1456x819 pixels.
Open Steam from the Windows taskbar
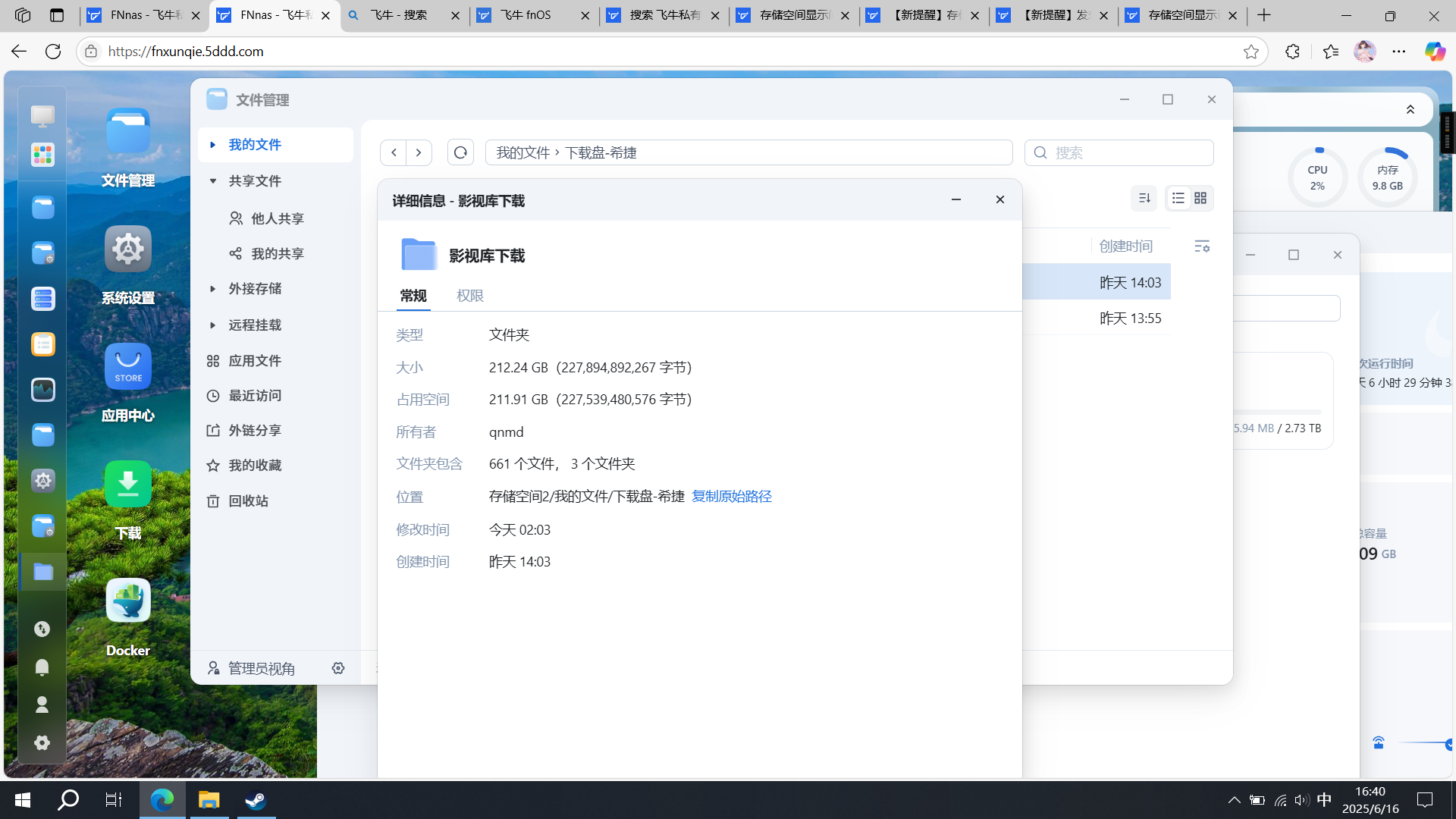256,800
